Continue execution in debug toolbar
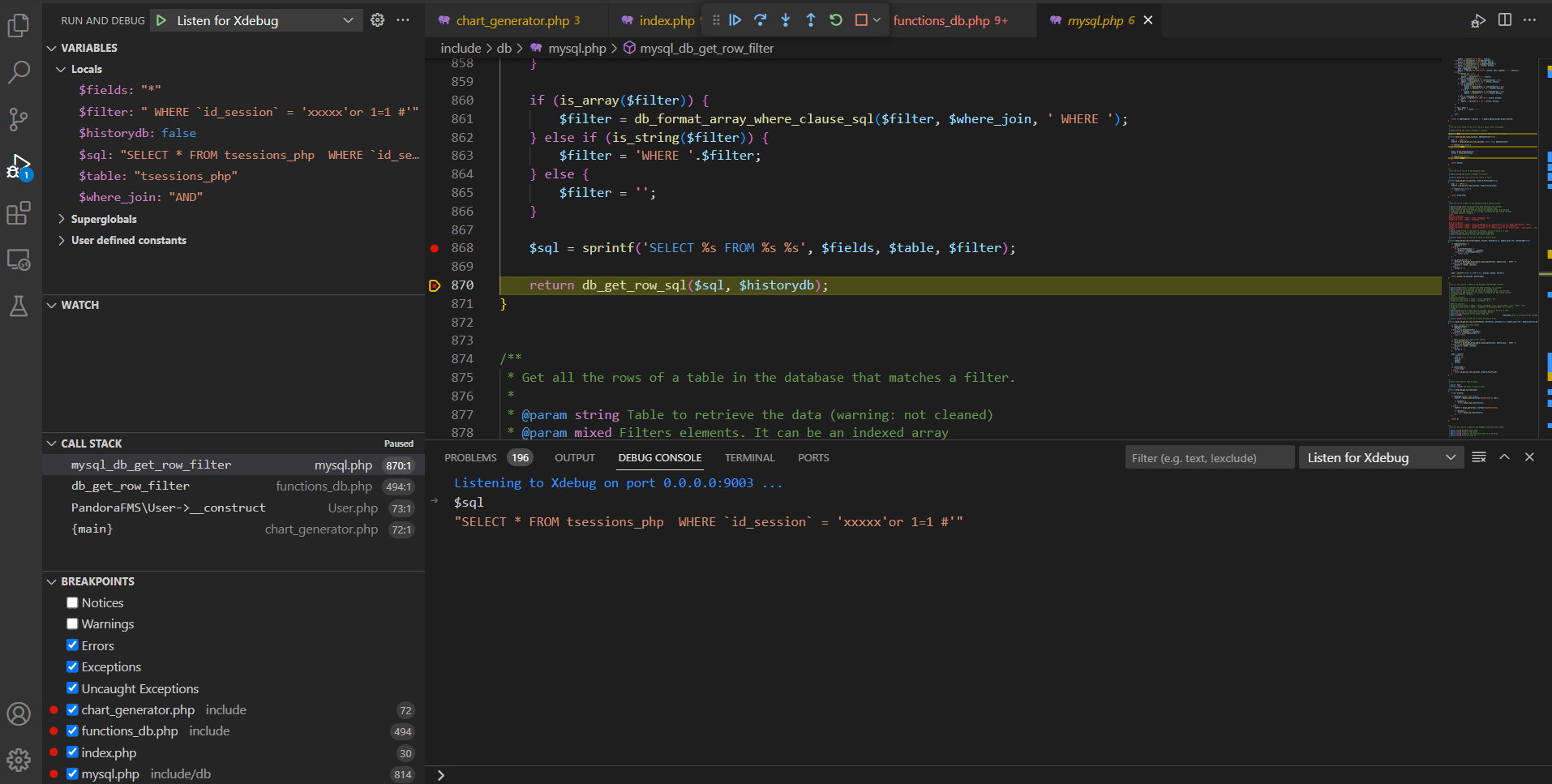The width and height of the screenshot is (1552, 784). point(735,20)
